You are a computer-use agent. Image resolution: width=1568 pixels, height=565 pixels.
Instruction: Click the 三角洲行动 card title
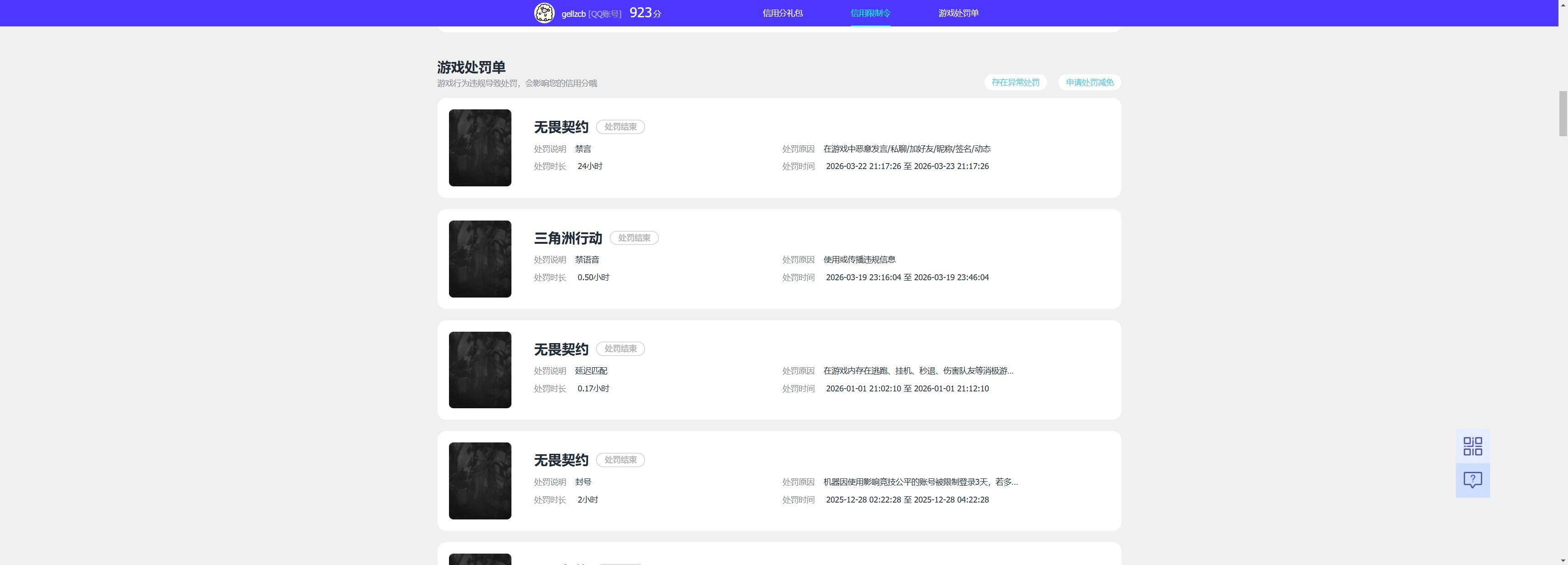[x=568, y=238]
